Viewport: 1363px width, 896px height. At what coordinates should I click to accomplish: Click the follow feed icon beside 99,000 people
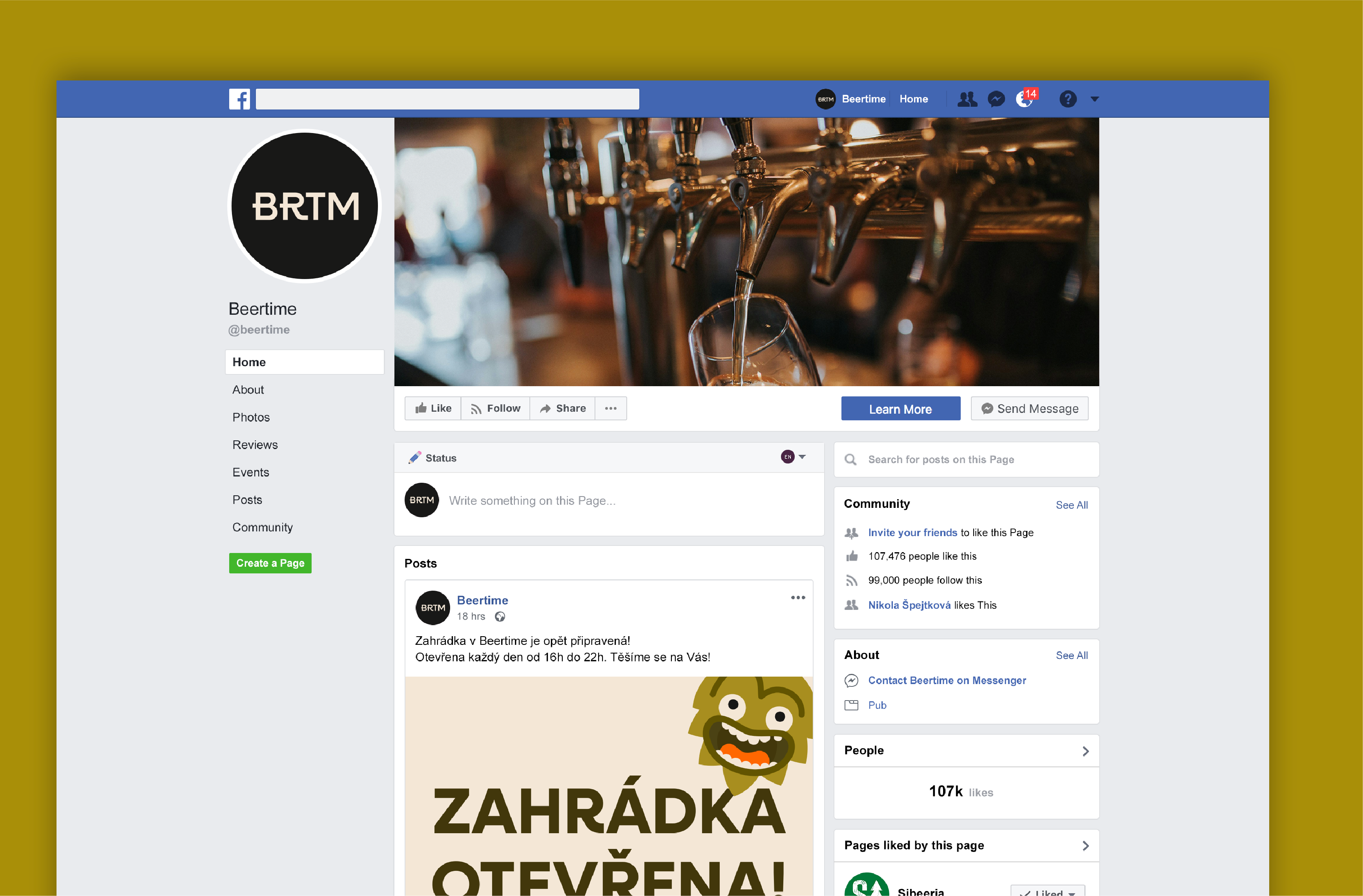(852, 580)
